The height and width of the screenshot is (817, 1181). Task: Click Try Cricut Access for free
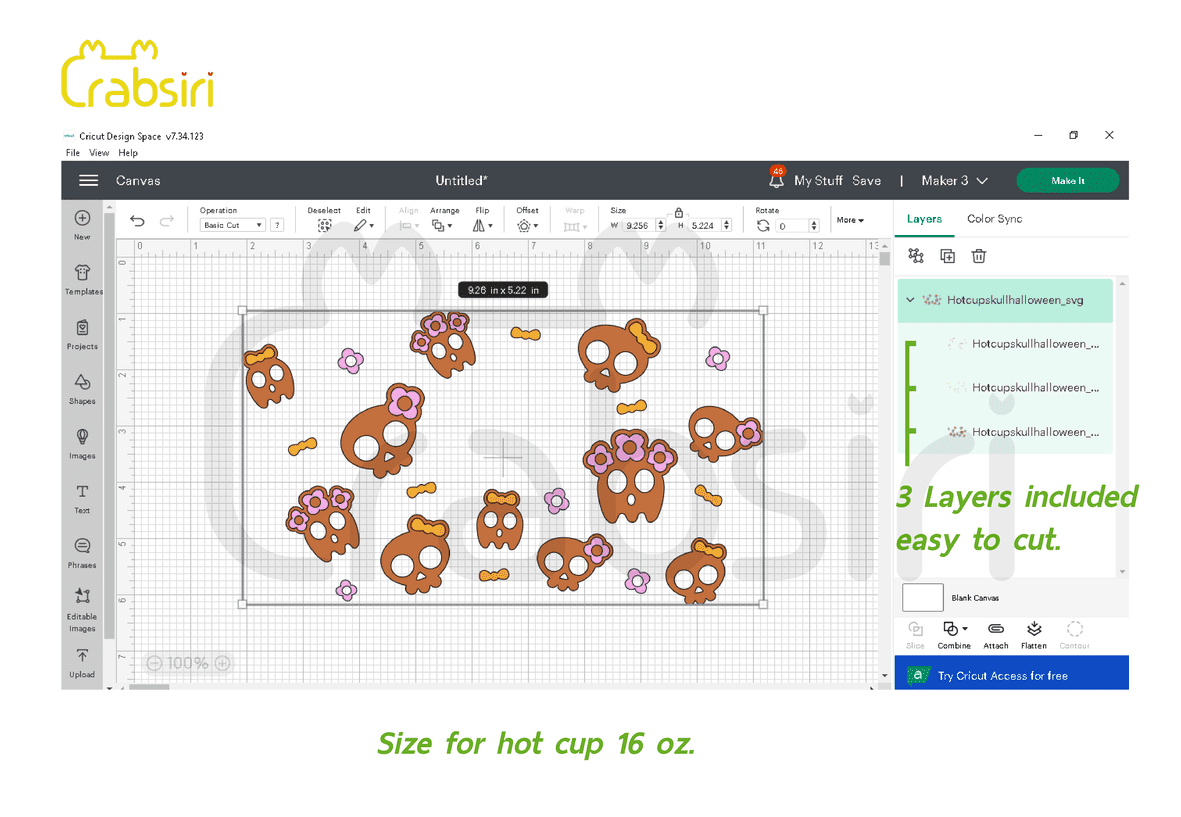(x=1011, y=675)
